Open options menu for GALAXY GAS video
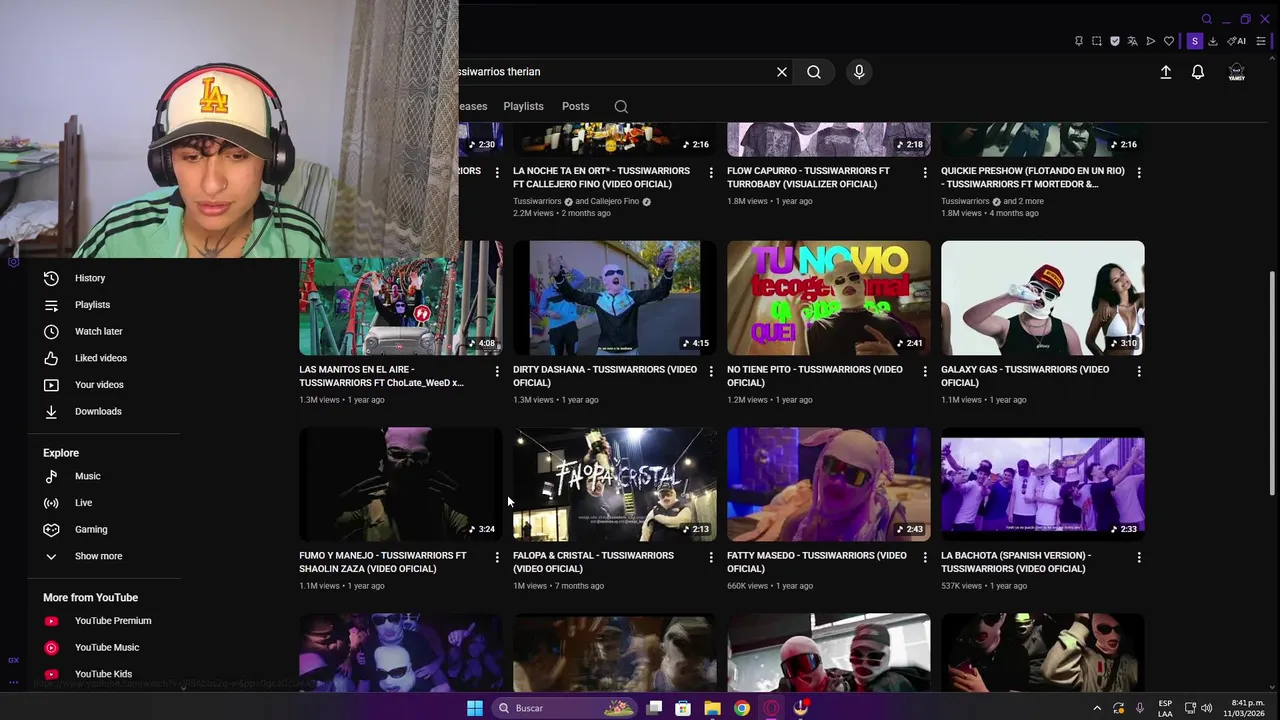This screenshot has height=720, width=1280. [x=1139, y=371]
